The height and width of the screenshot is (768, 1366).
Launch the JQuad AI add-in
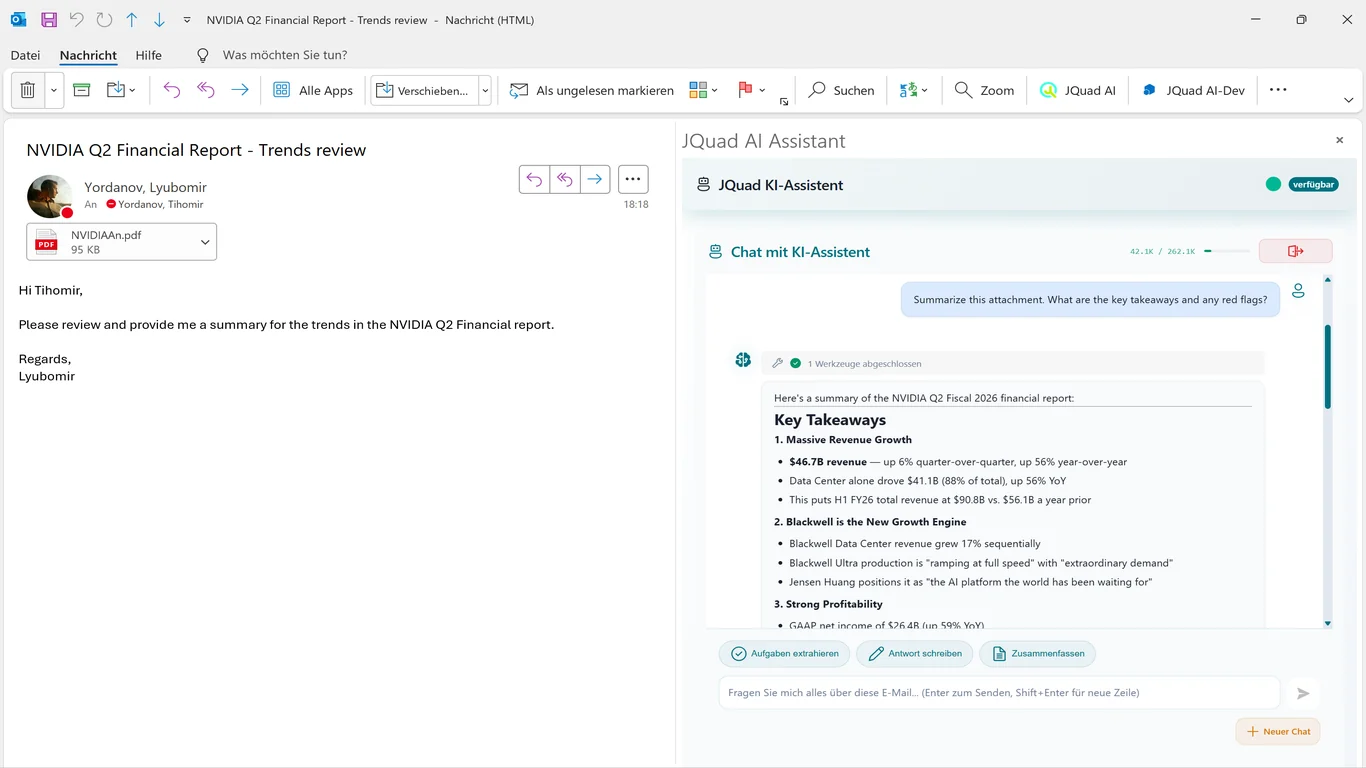click(1078, 90)
